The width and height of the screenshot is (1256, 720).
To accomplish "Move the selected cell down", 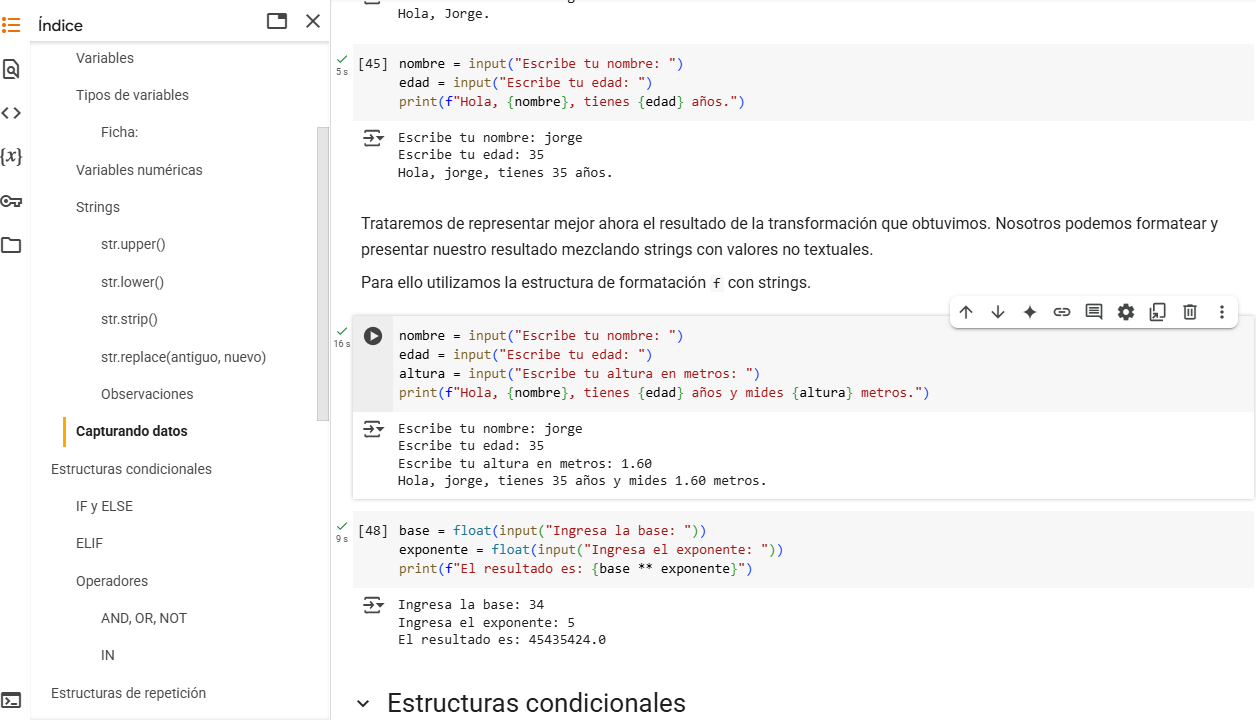I will click(x=998, y=312).
